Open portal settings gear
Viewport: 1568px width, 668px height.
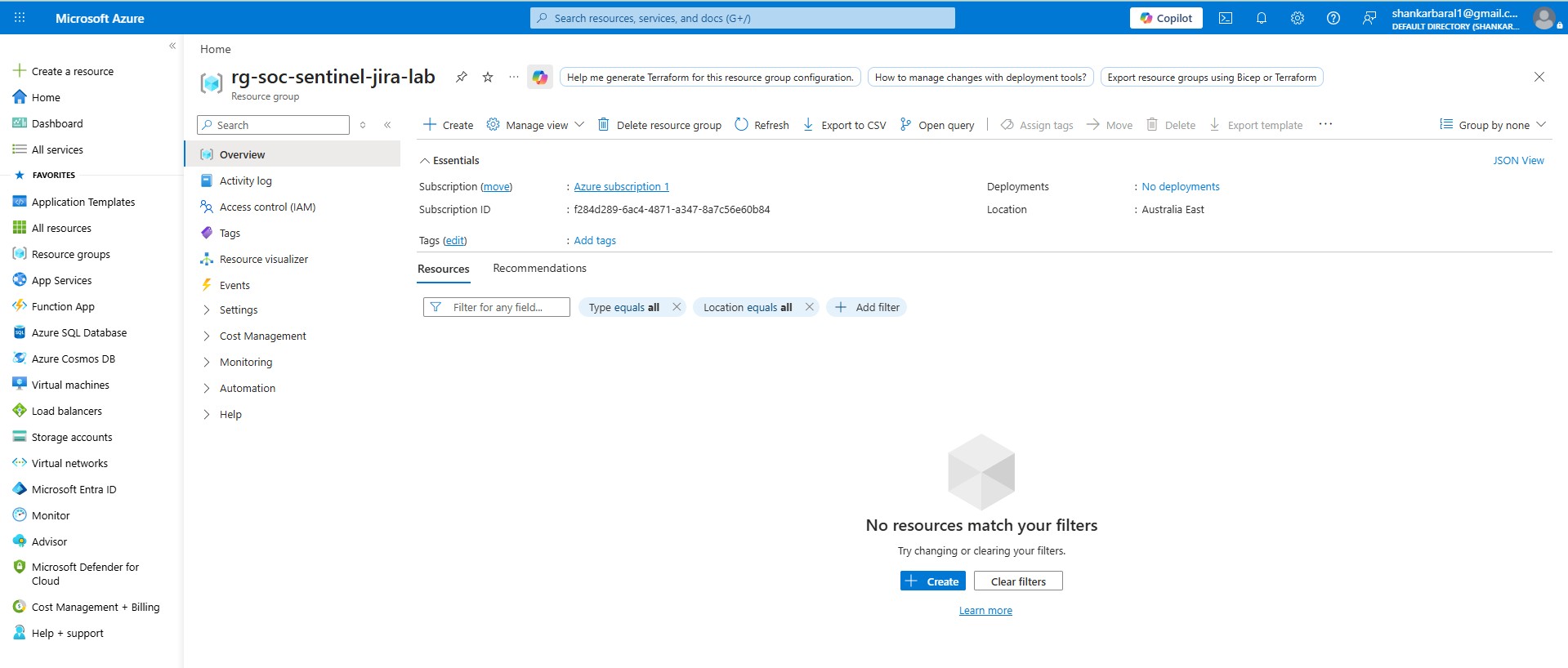pos(1298,18)
